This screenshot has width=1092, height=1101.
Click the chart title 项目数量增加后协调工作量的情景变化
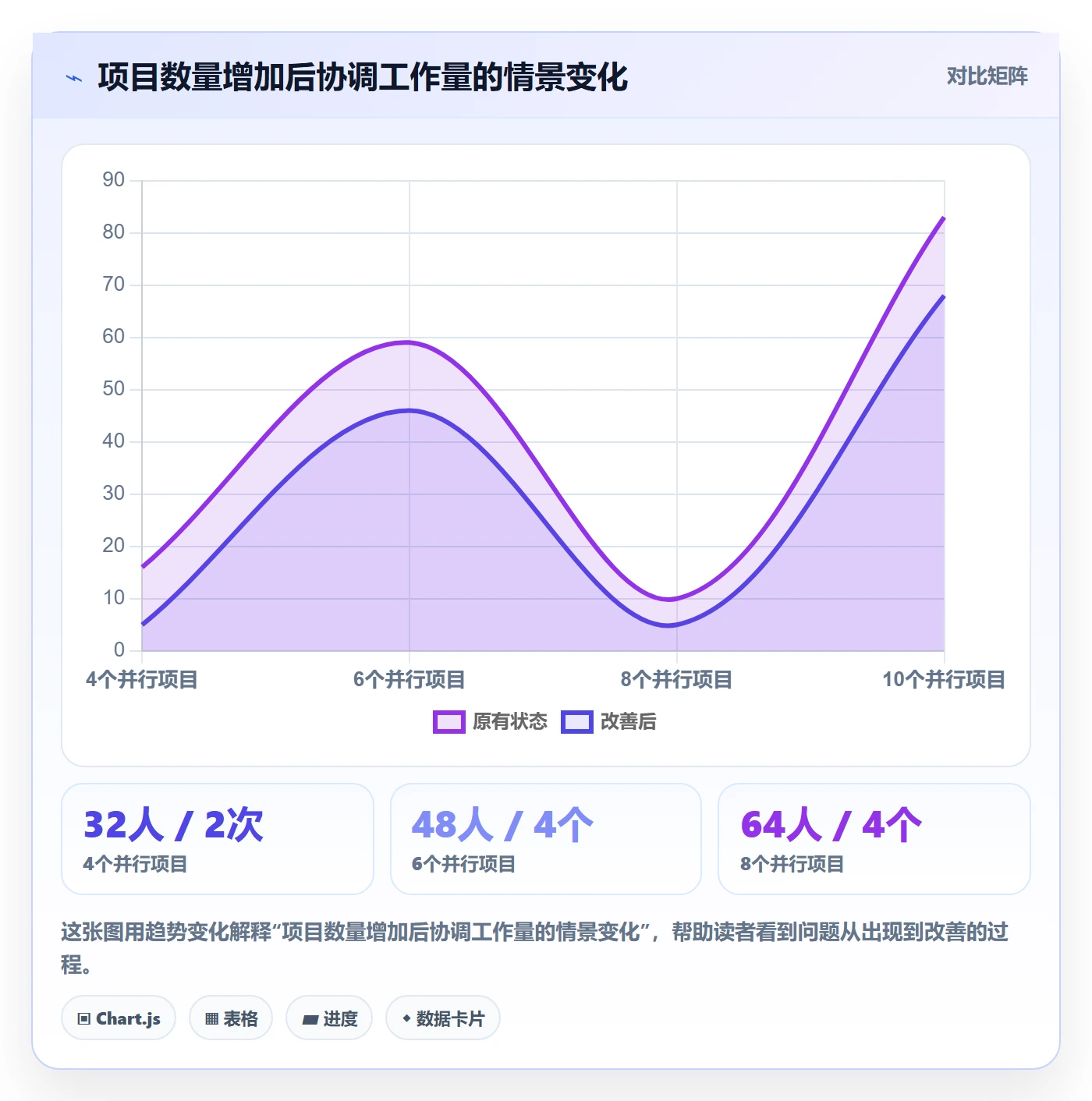[x=363, y=77]
